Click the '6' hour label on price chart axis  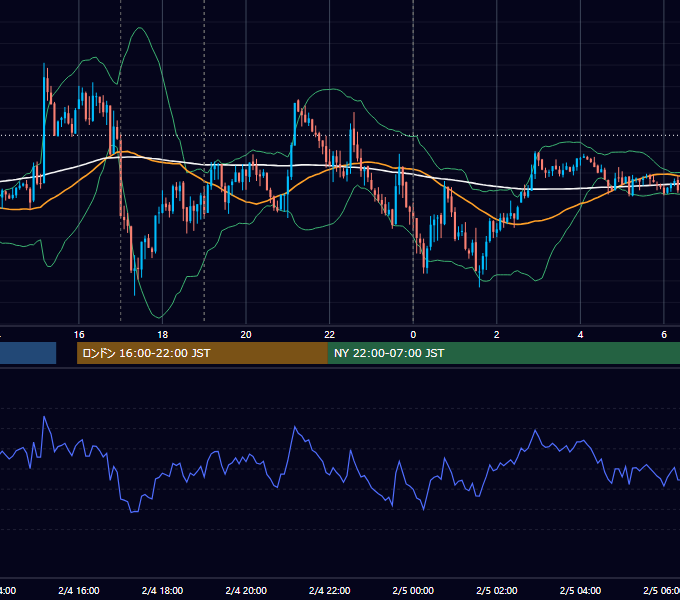tap(664, 335)
